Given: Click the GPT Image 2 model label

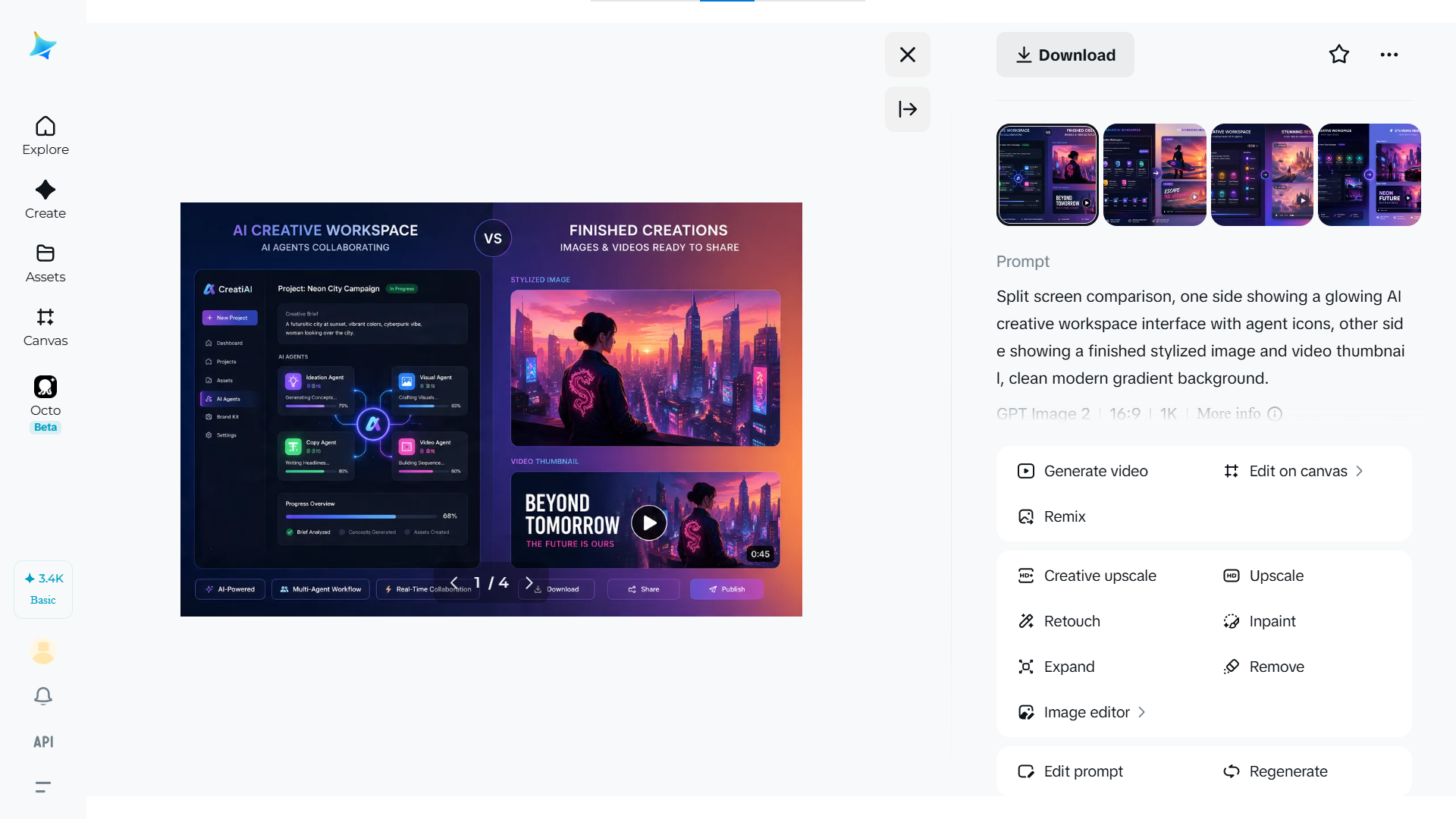Looking at the screenshot, I should [1043, 413].
